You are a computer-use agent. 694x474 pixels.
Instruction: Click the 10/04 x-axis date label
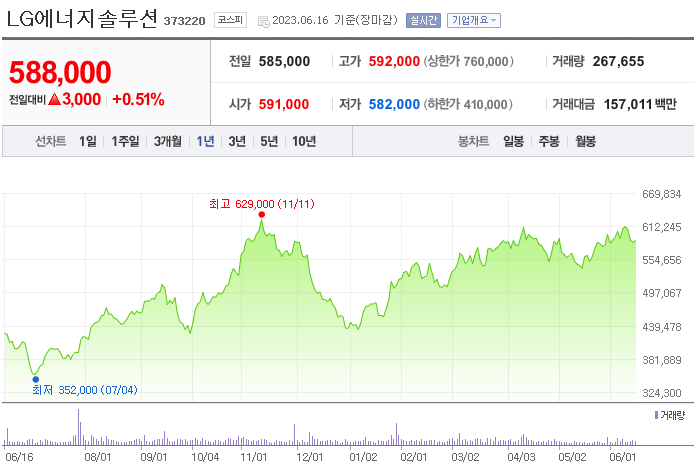[205, 457]
